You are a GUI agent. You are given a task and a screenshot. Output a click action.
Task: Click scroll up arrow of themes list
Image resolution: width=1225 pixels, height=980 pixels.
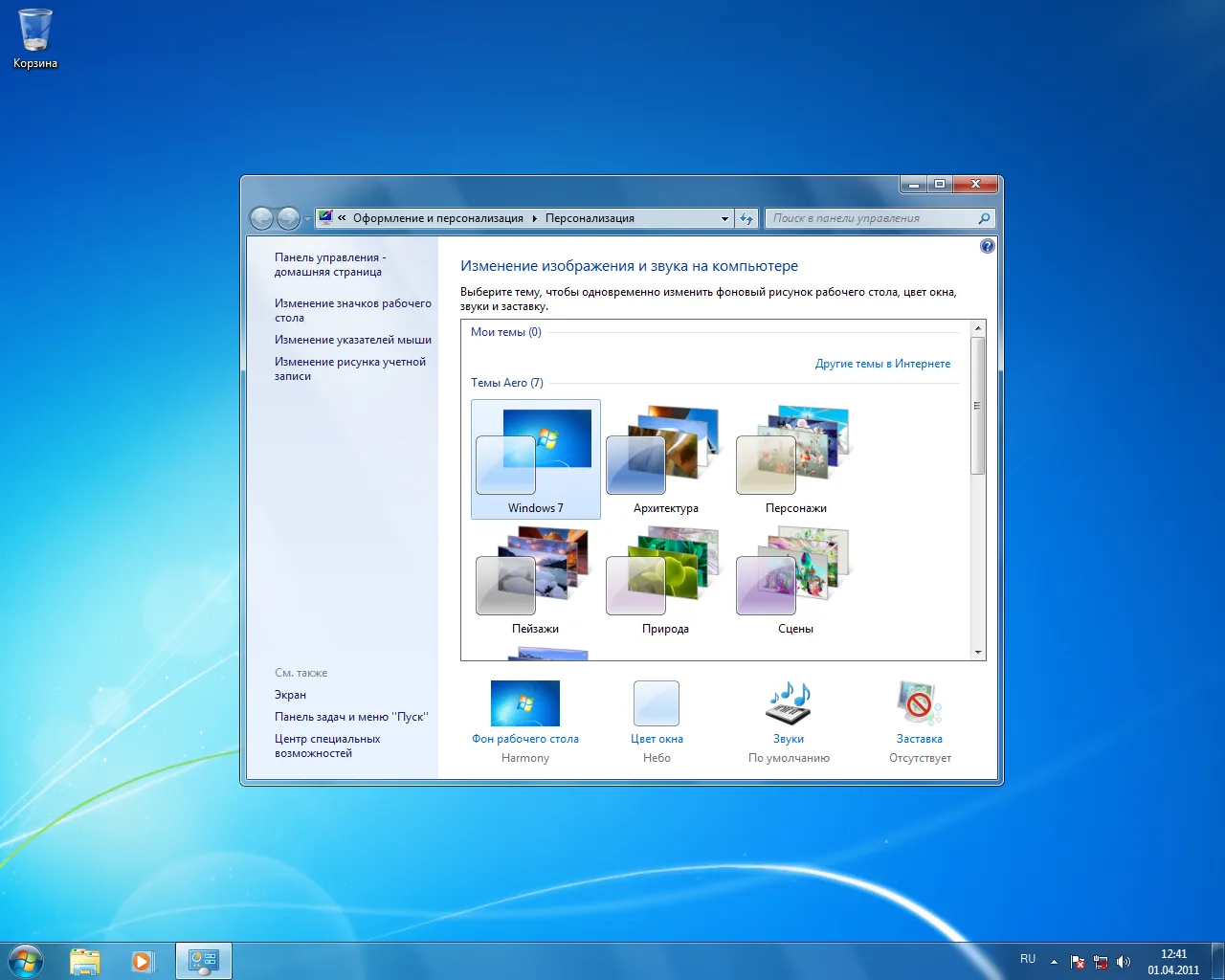(977, 328)
